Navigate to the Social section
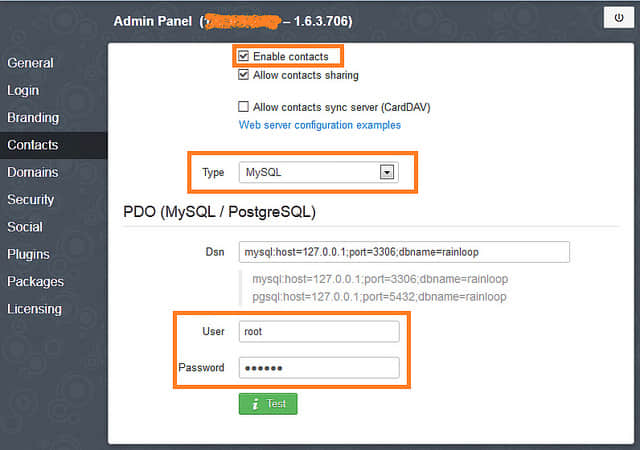640x450 pixels. pyautogui.click(x=25, y=227)
